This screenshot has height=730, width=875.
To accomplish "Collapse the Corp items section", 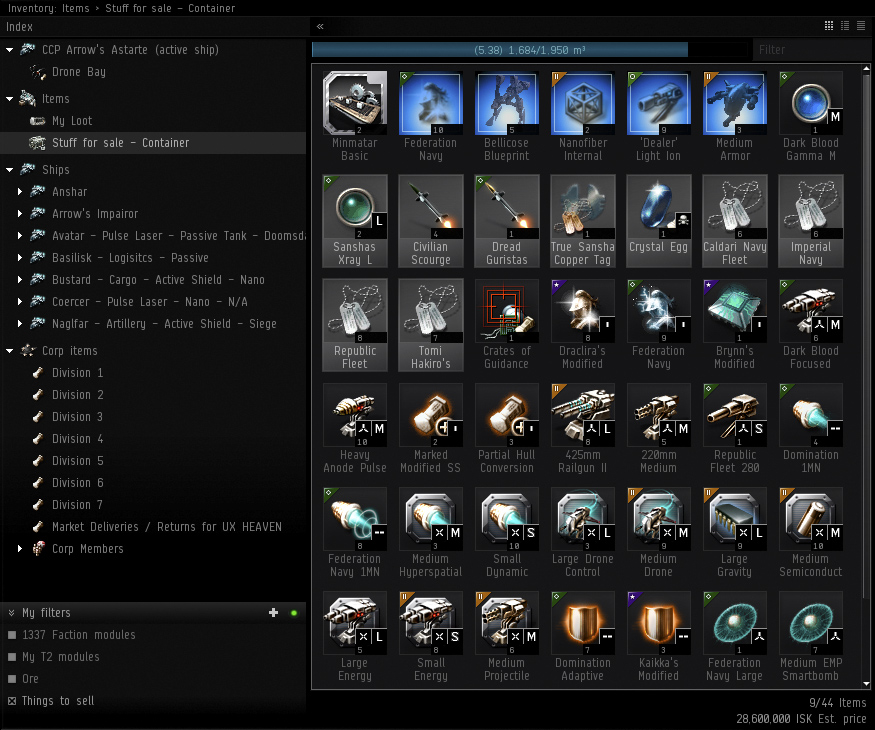I will tap(9, 350).
